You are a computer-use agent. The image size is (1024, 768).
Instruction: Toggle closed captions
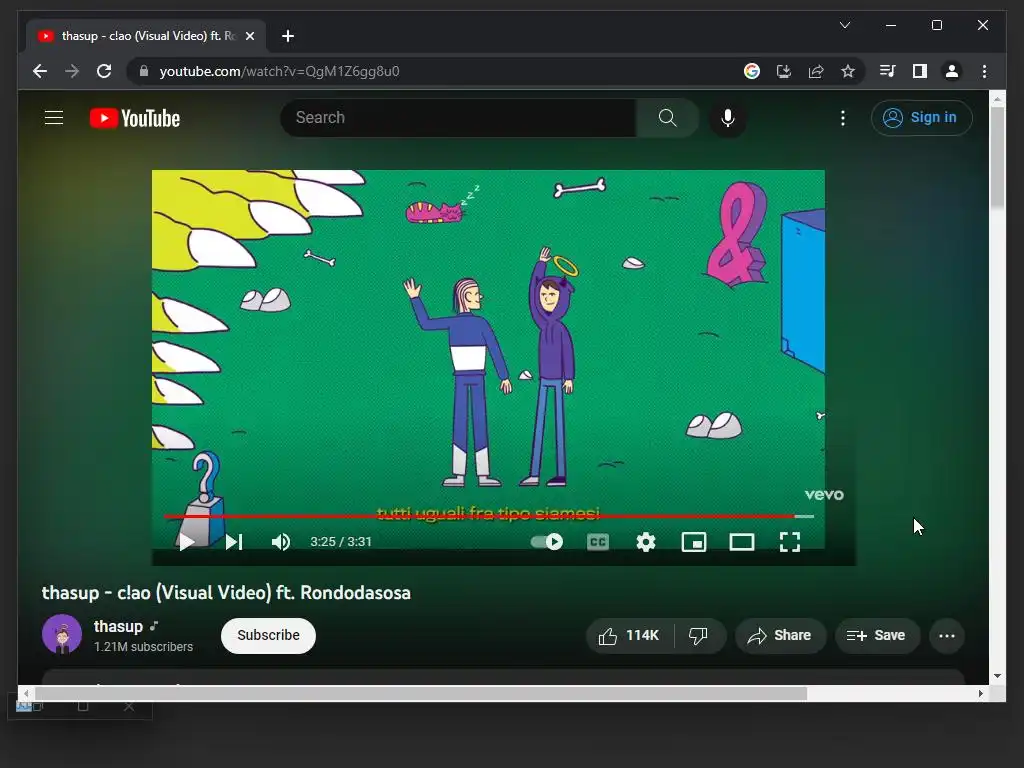coord(598,542)
